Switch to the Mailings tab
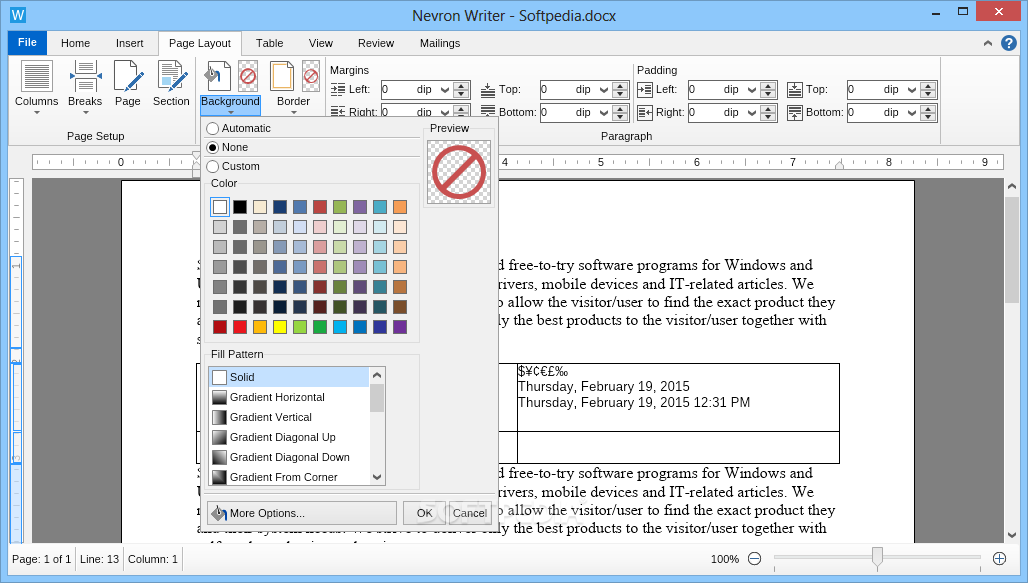This screenshot has height=583, width=1028. [440, 43]
